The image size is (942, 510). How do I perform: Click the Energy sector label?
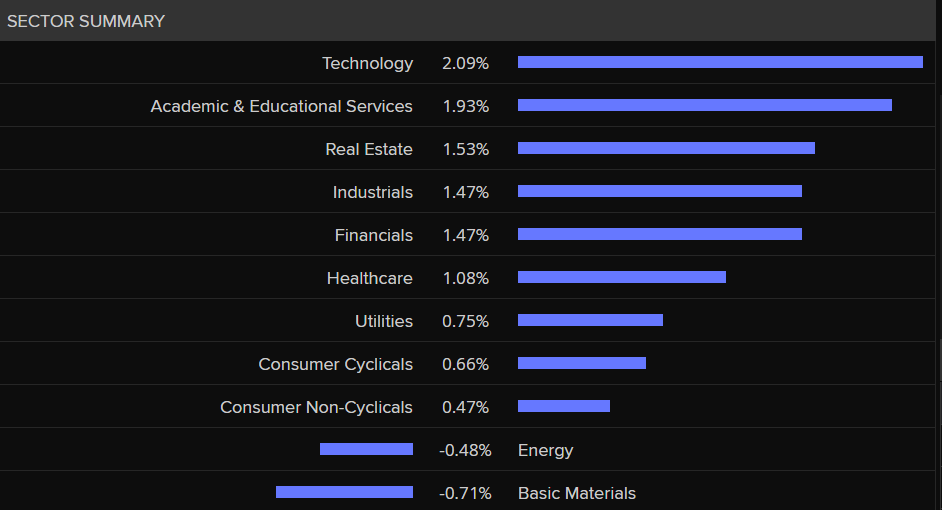click(545, 450)
